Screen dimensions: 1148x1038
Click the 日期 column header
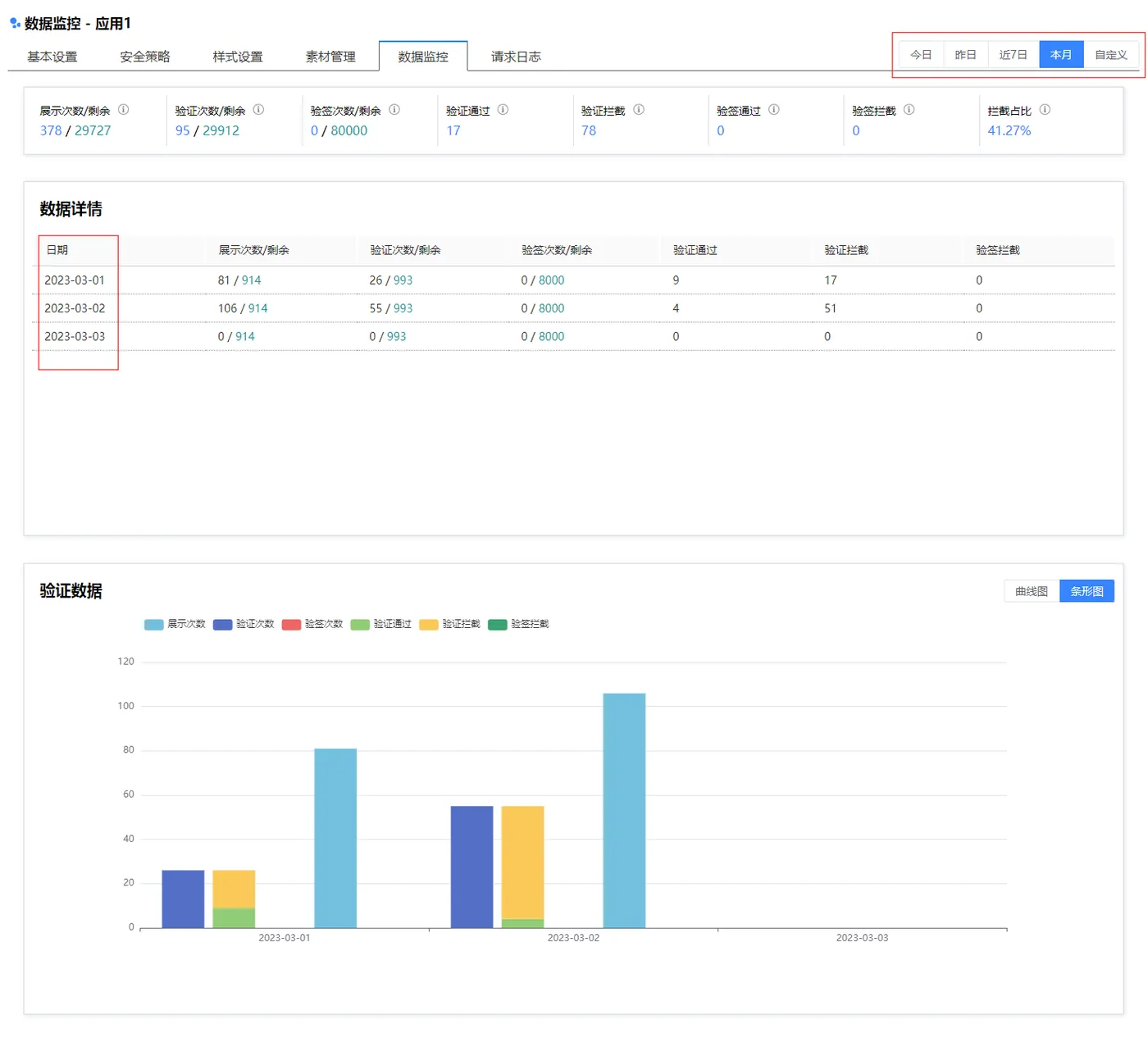57,250
